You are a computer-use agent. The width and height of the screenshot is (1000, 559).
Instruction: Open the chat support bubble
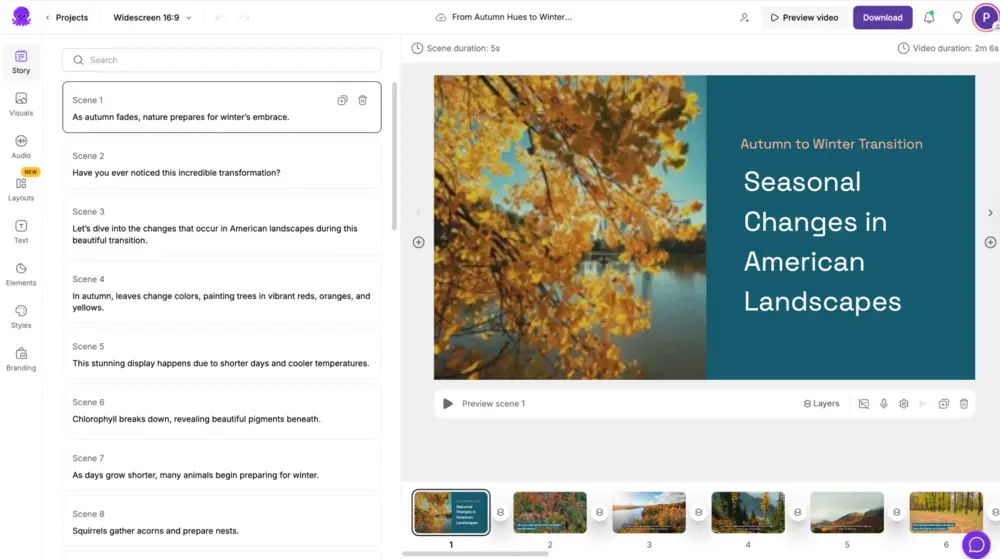[976, 544]
